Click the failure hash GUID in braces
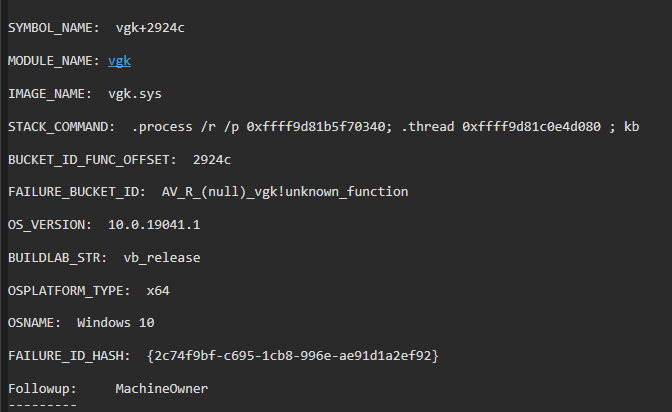Viewport: 672px width, 412px height. (x=292, y=356)
